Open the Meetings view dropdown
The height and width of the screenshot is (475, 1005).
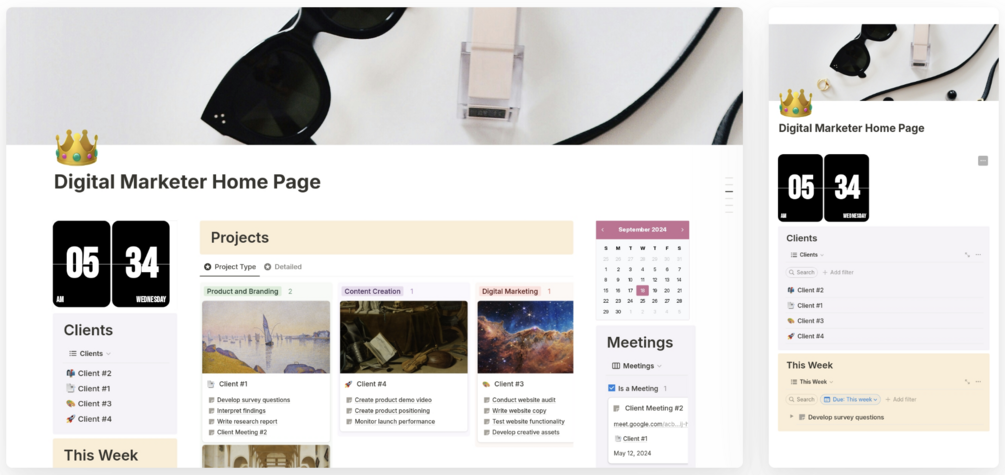pos(637,365)
